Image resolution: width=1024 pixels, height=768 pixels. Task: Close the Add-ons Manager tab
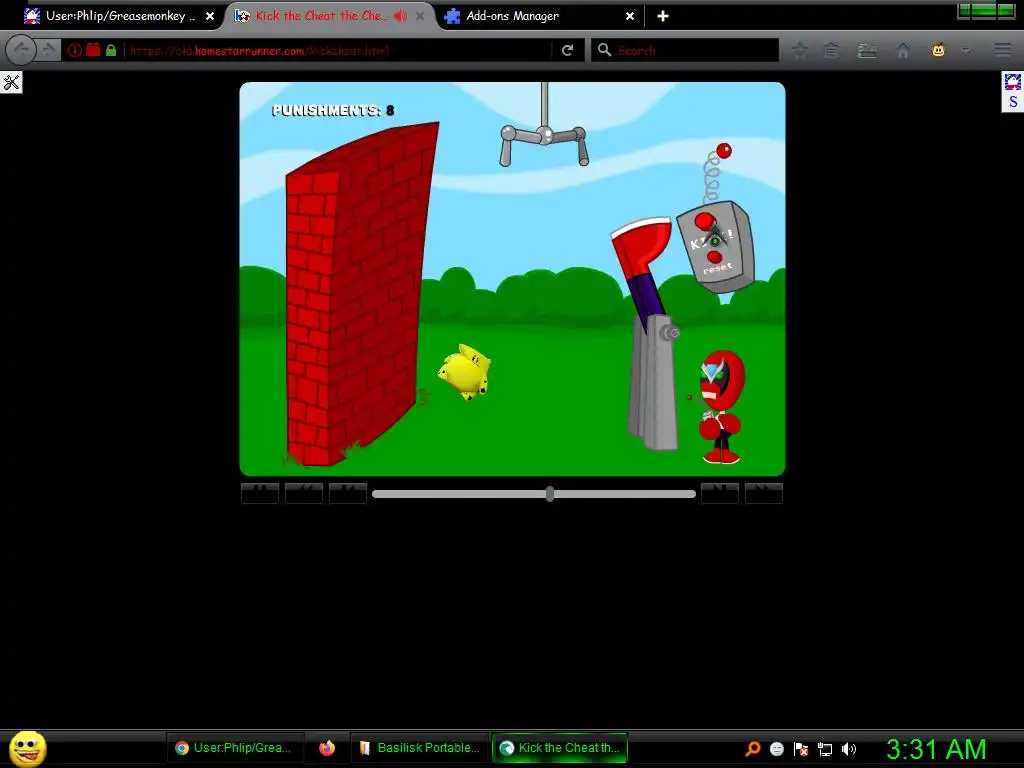point(630,16)
